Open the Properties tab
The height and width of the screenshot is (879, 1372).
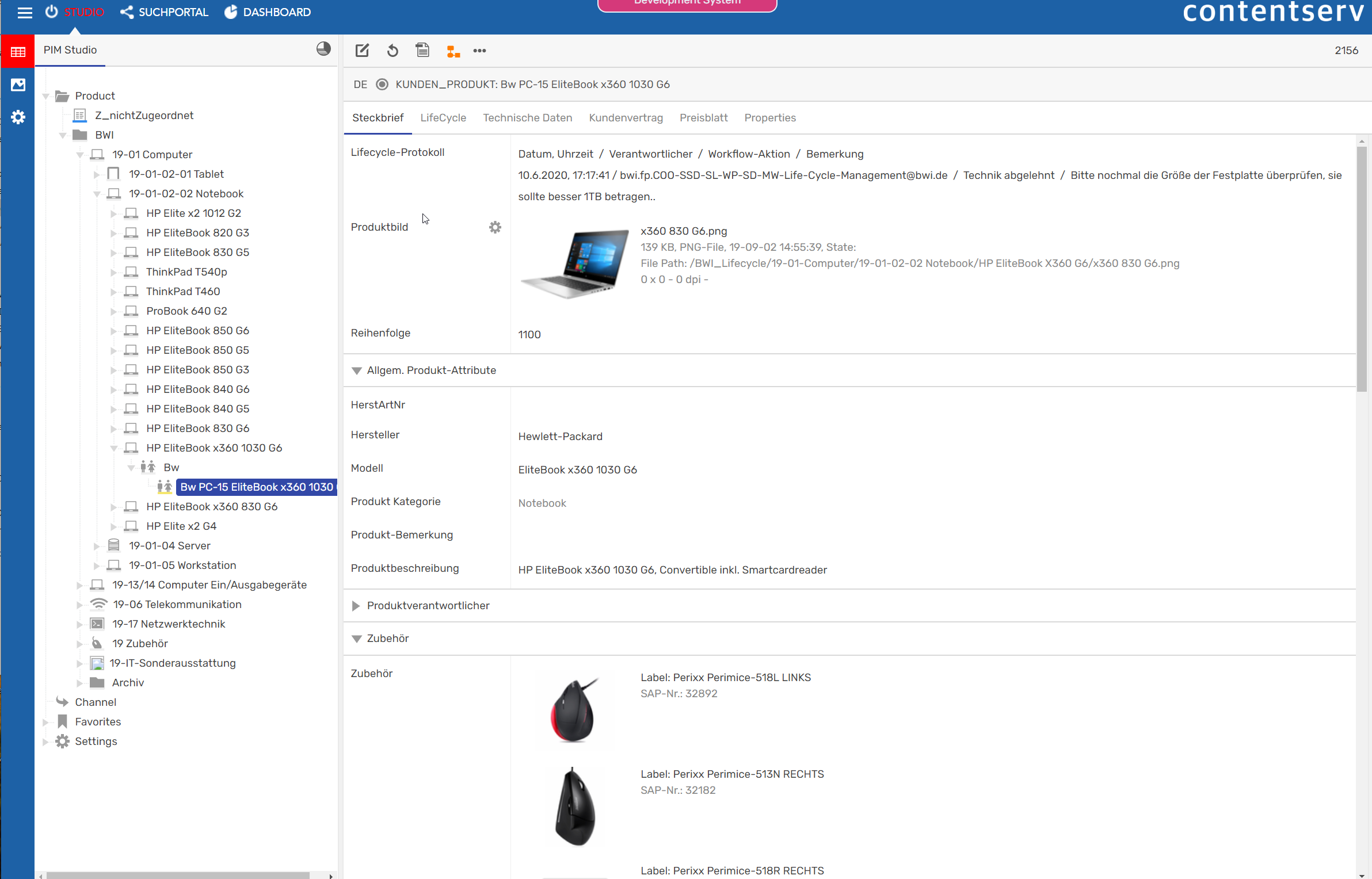click(770, 117)
